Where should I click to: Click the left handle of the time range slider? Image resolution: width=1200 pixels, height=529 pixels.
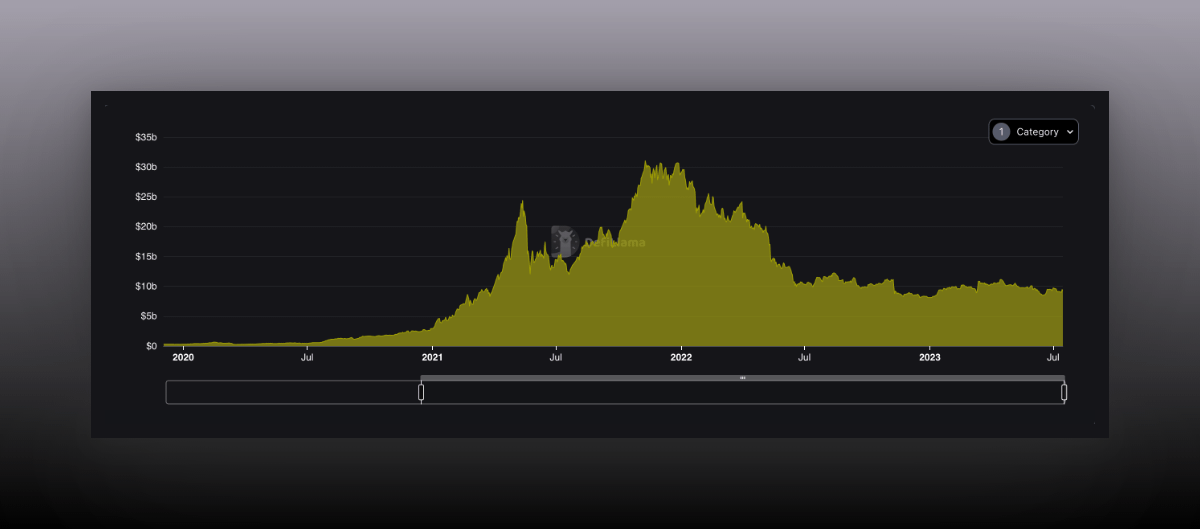[421, 392]
